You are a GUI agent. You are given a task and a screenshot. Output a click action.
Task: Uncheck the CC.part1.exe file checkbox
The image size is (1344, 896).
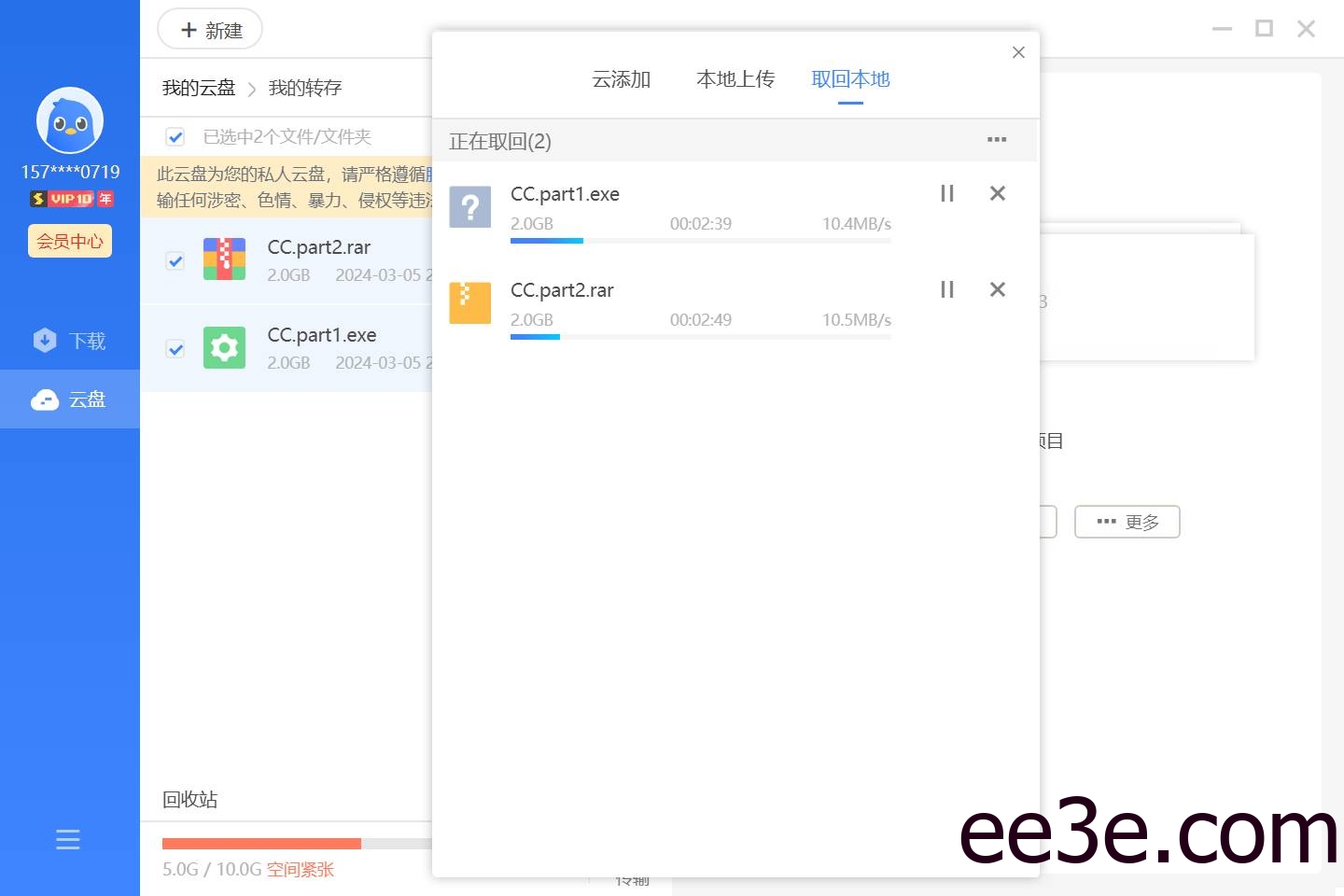click(x=175, y=349)
